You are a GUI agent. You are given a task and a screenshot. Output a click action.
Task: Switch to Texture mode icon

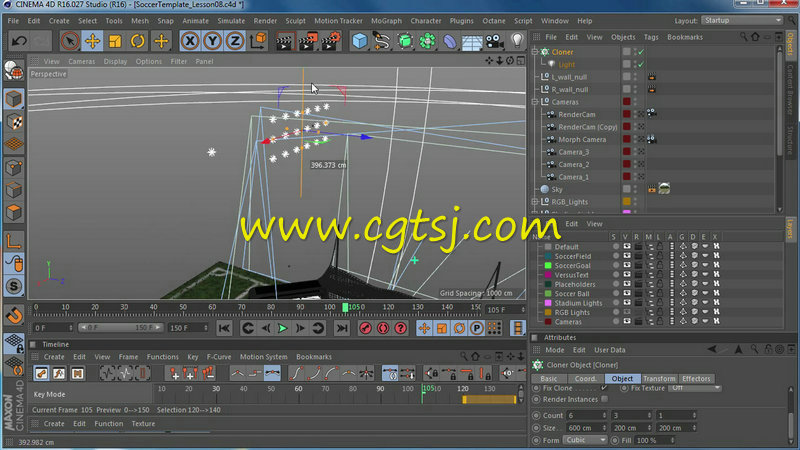coord(14,121)
